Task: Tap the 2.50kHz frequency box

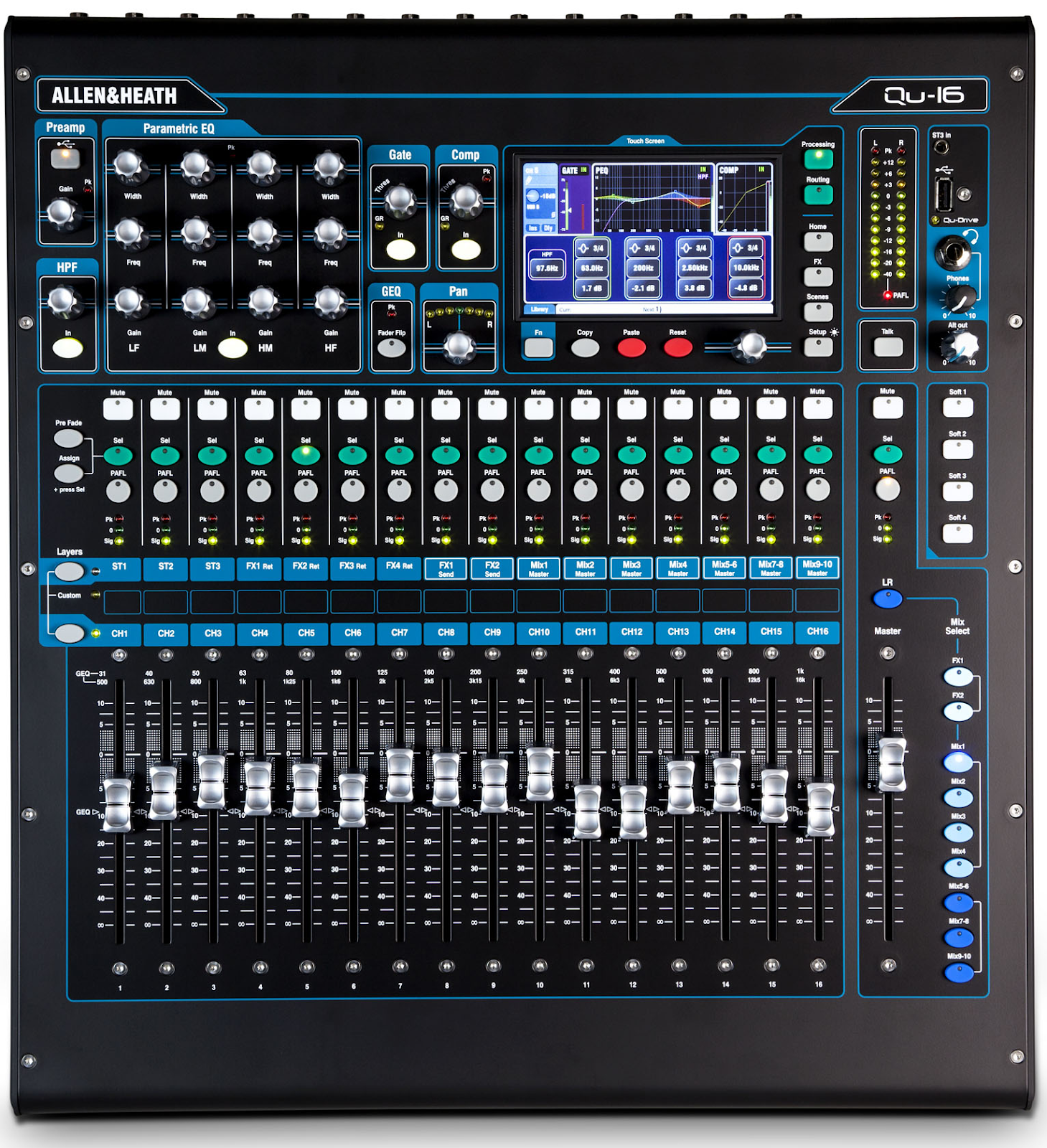Action: click(x=695, y=268)
